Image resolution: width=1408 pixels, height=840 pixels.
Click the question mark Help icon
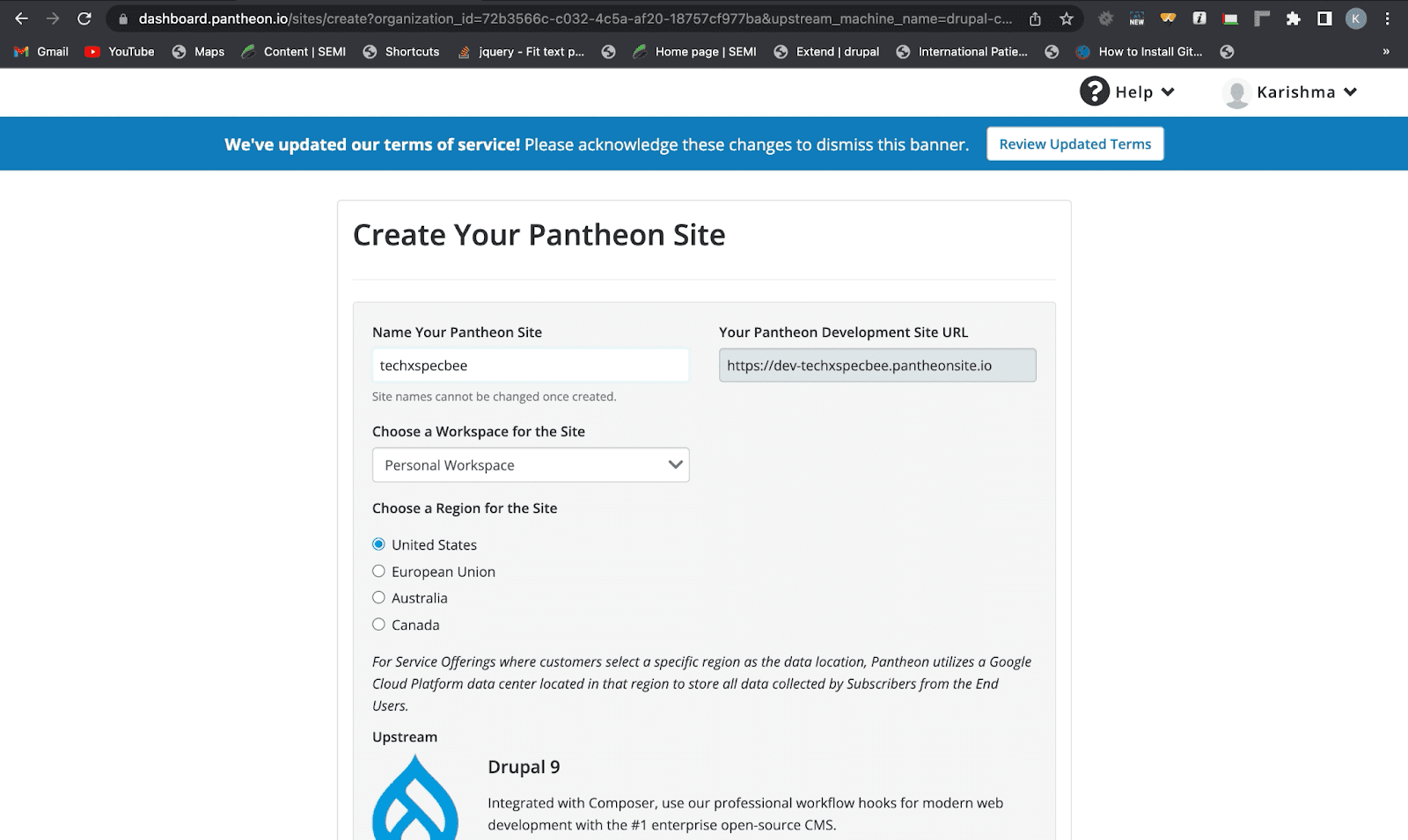[x=1095, y=91]
